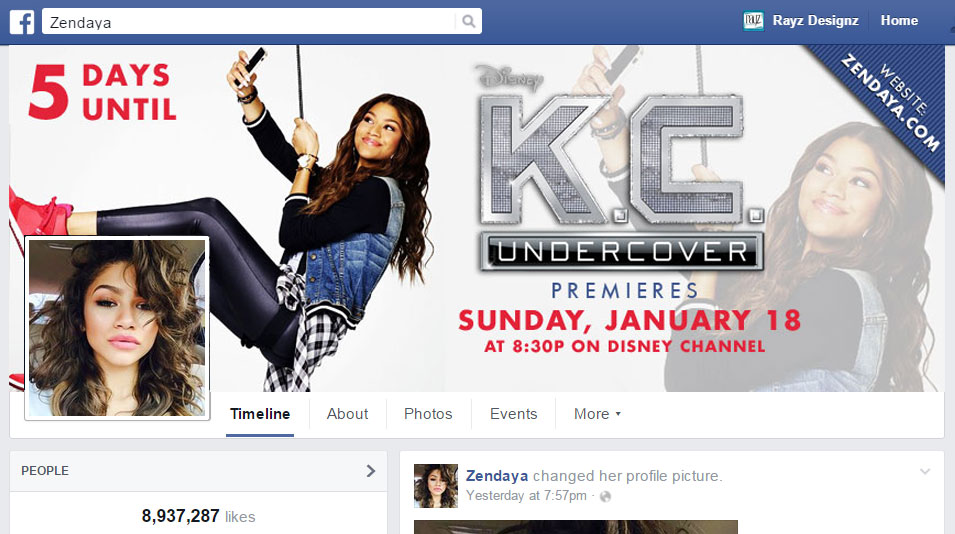Open the Yesterday at 7:57pm timestamp
Viewport: 955px width, 534px height.
coord(526,496)
